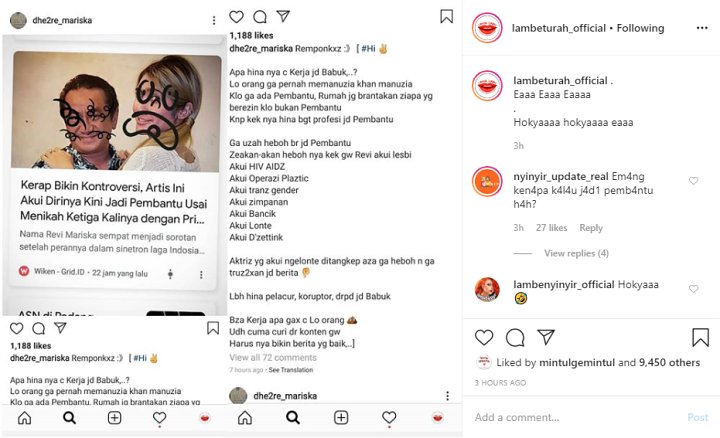
Task: Like nyinyir_update_real's comment with small heart
Action: [x=693, y=181]
